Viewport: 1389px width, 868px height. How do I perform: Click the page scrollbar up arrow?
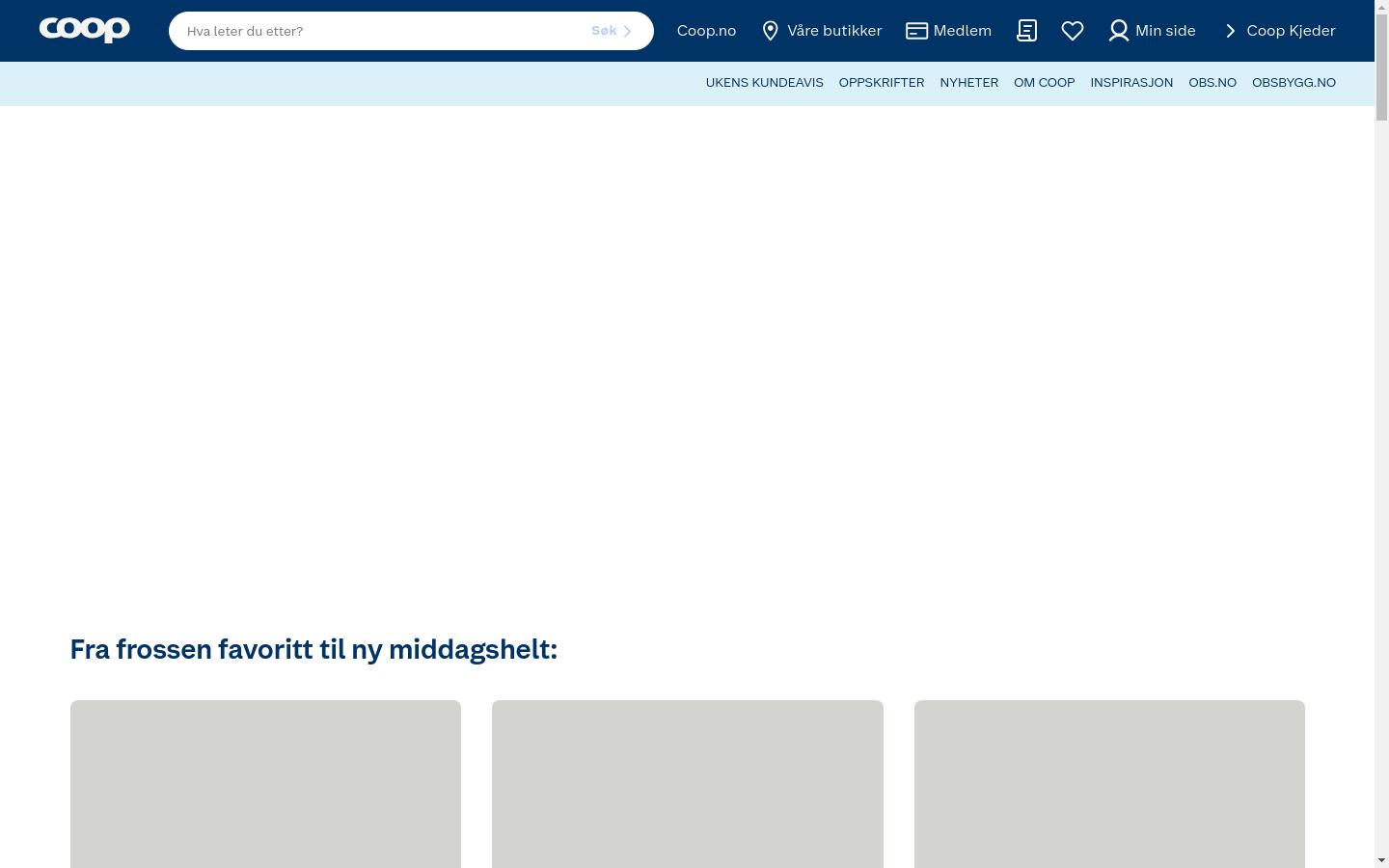coord(1381,8)
